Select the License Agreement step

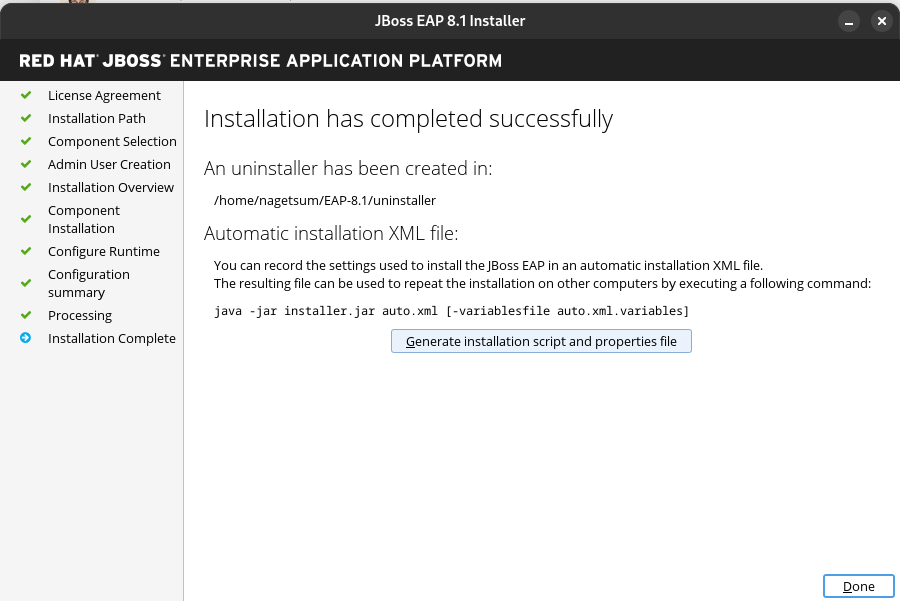click(104, 95)
